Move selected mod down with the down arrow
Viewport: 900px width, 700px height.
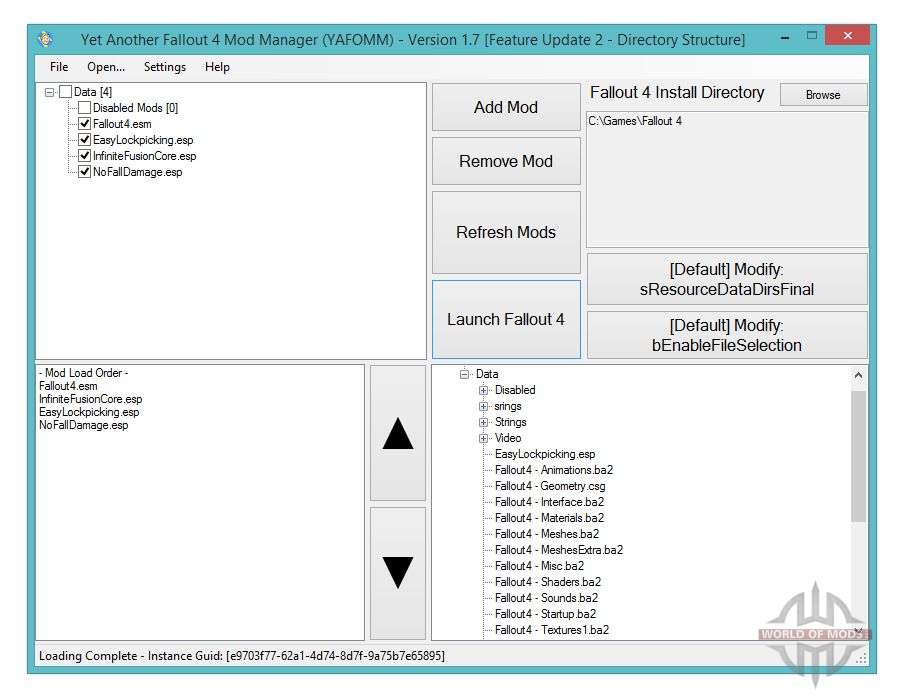398,573
